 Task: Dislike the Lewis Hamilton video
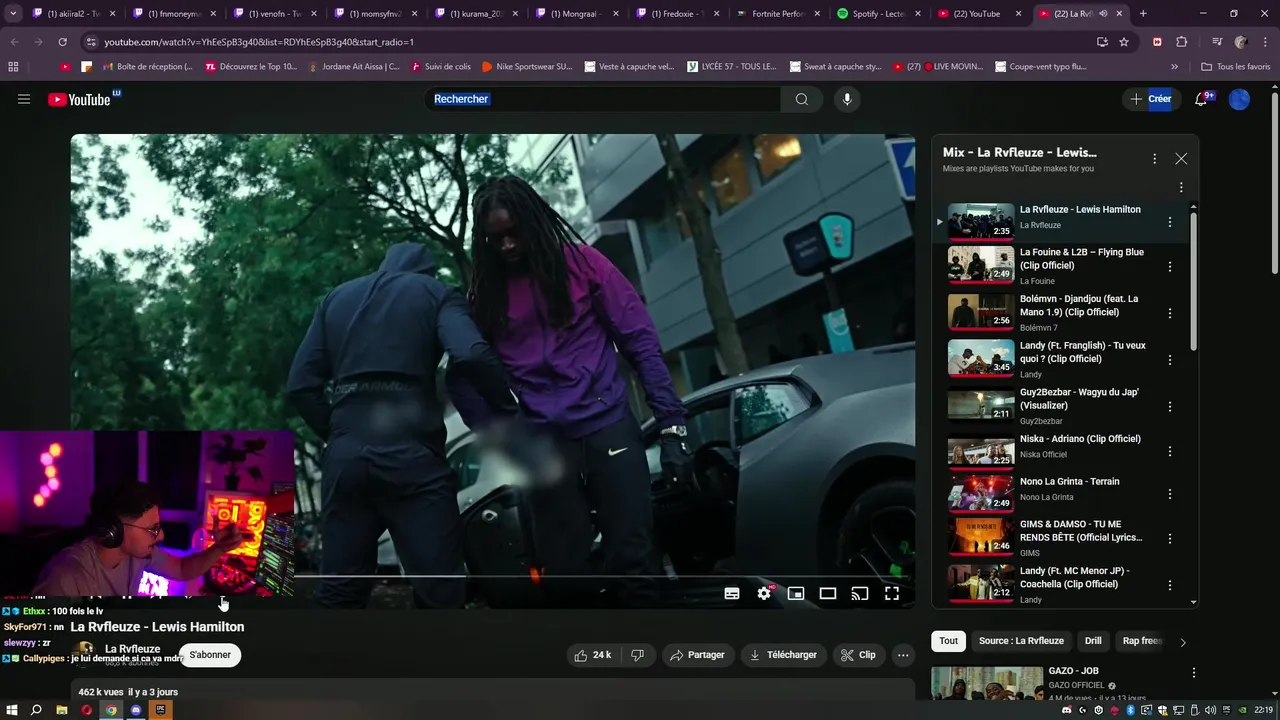[x=637, y=655]
